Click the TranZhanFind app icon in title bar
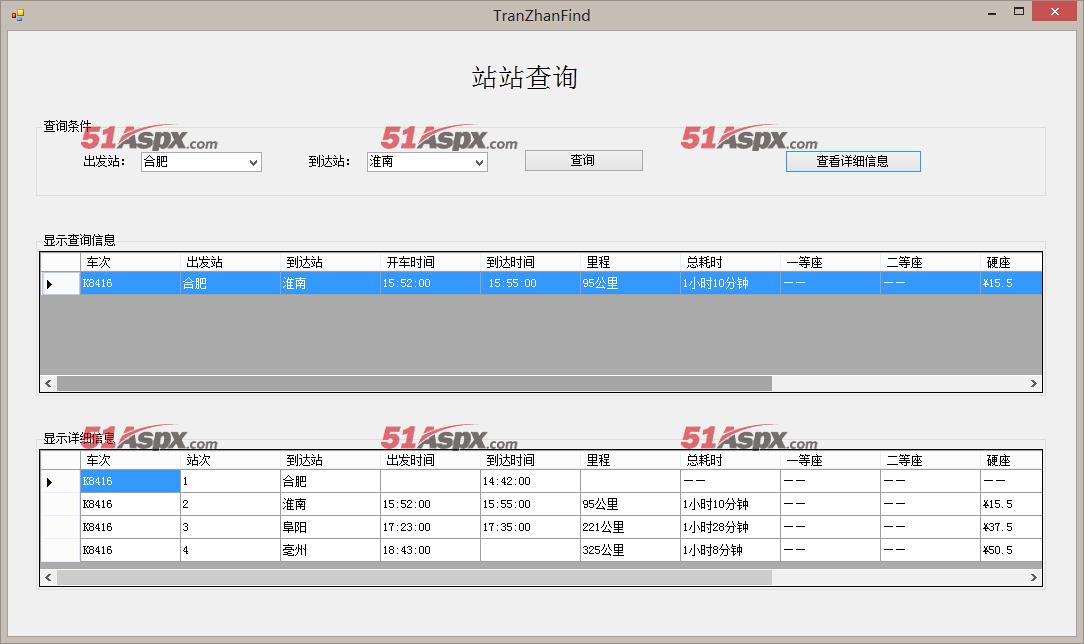 pyautogui.click(x=17, y=15)
